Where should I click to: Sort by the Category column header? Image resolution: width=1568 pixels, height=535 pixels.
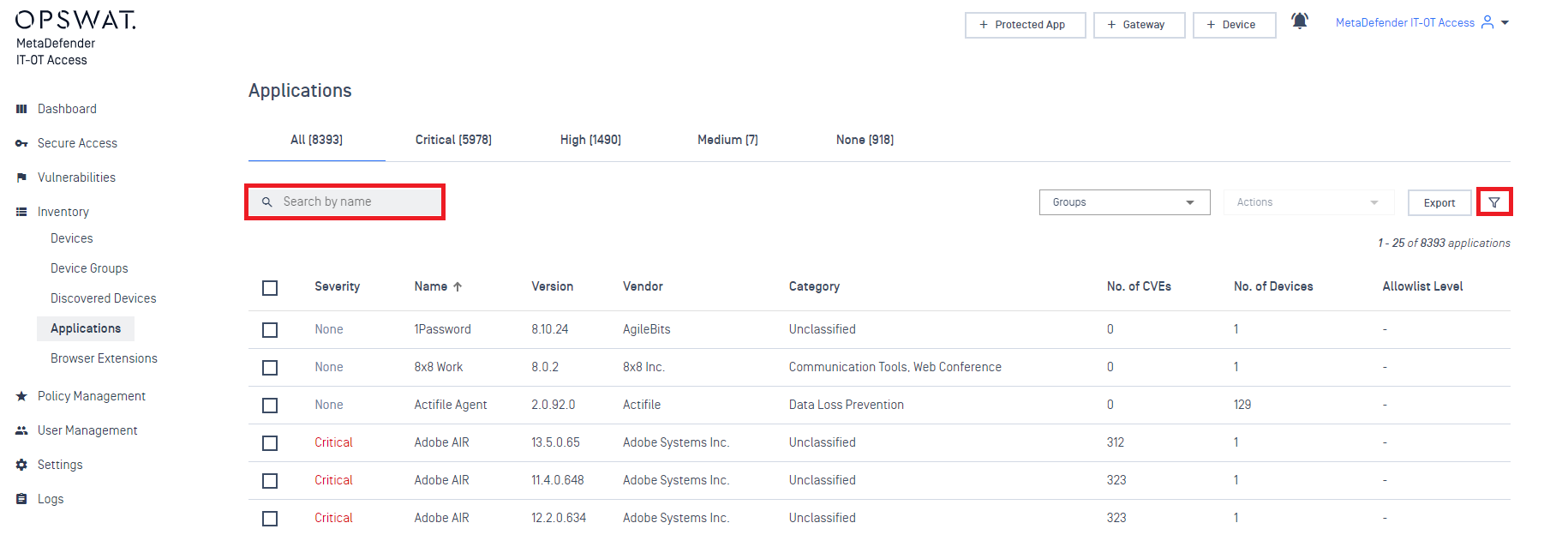(x=814, y=286)
